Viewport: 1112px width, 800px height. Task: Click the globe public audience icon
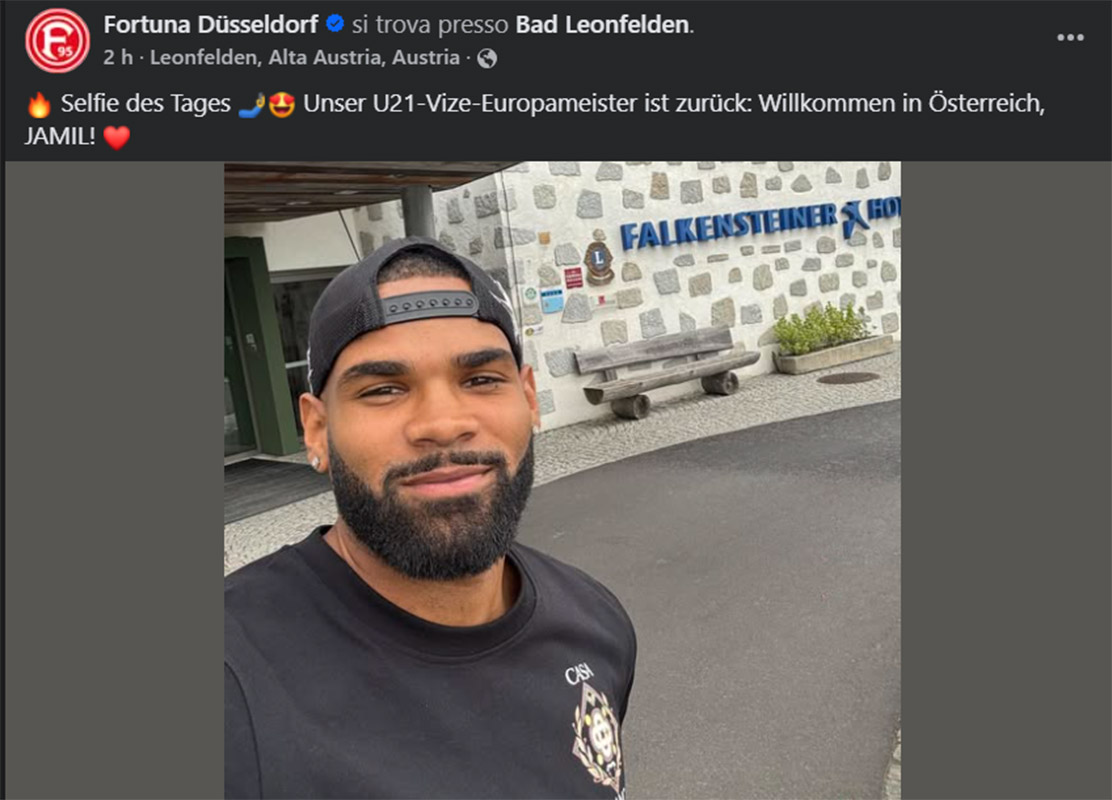point(486,58)
